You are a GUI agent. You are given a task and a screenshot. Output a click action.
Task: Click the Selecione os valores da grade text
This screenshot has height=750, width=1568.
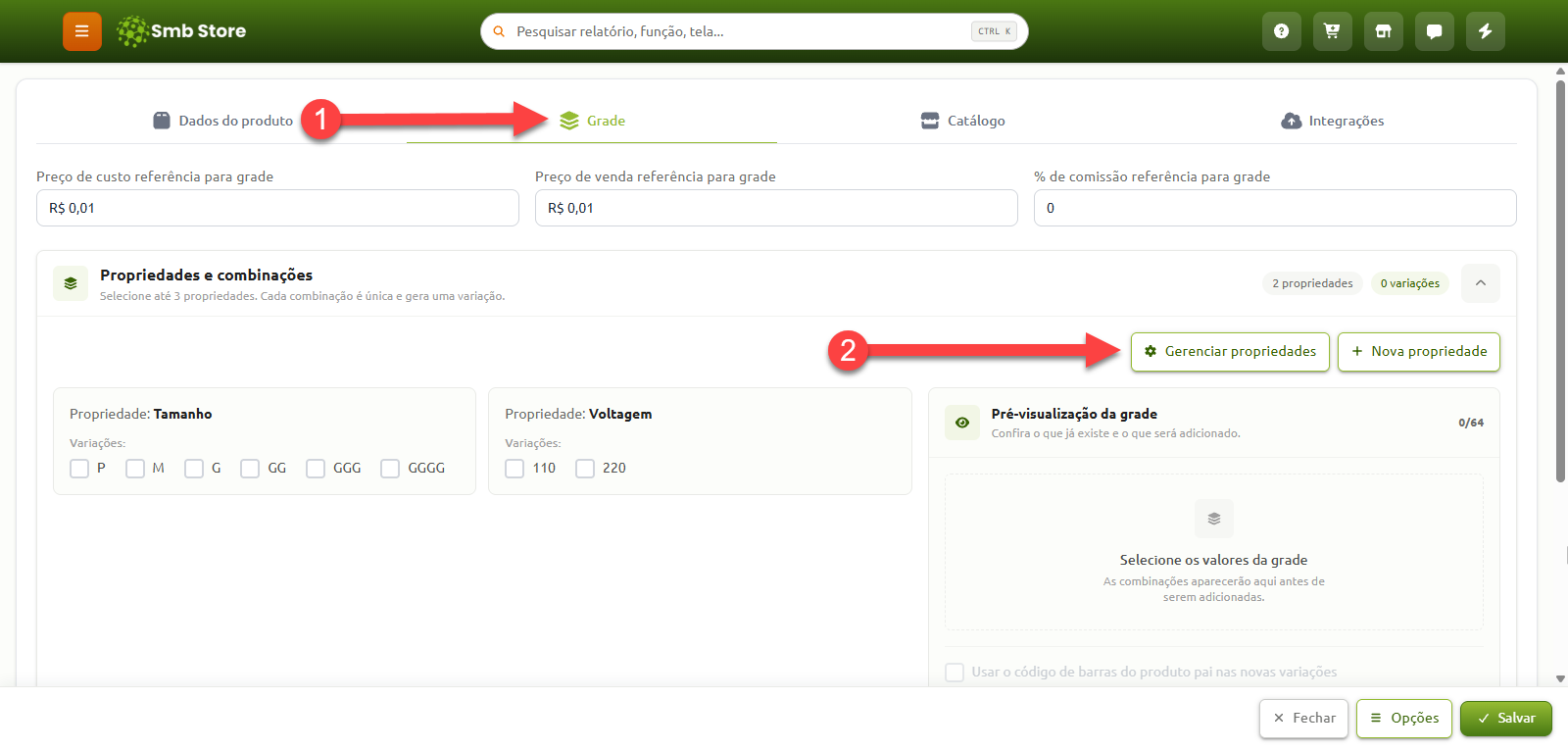coord(1214,560)
